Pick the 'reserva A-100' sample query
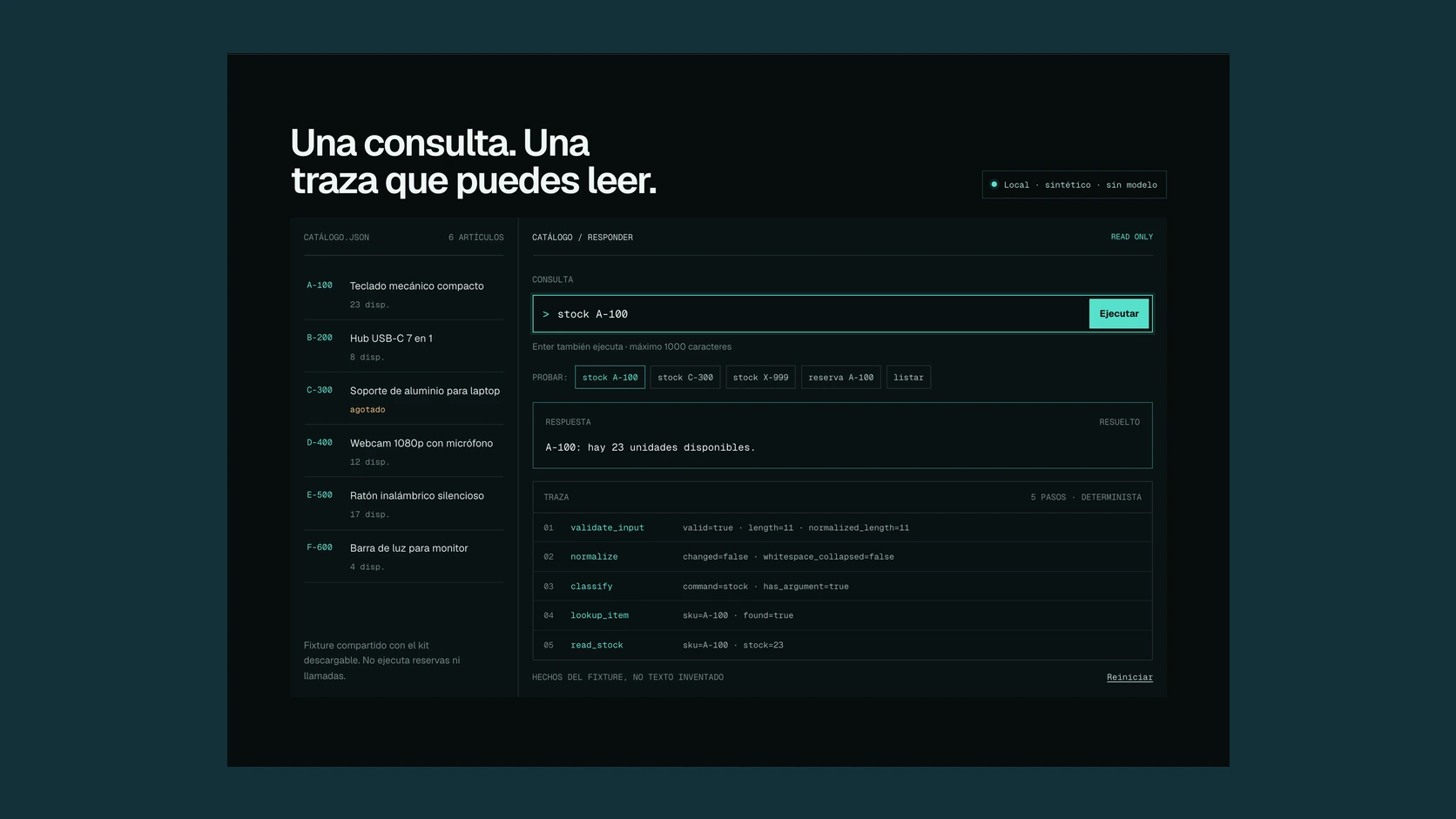Viewport: 1456px width, 819px height. pos(840,377)
